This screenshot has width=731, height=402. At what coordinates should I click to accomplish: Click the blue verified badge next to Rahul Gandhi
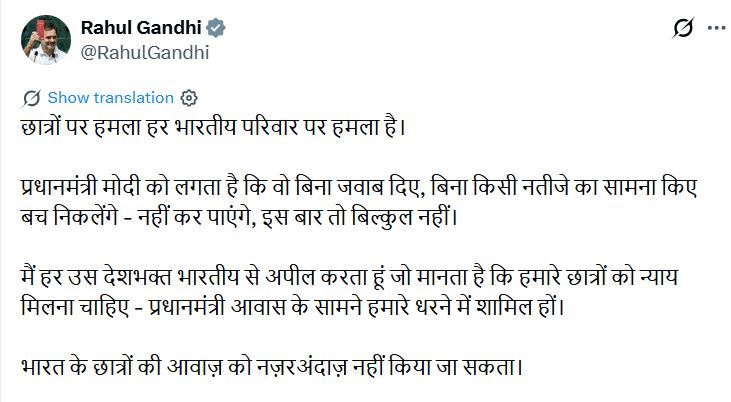point(216,28)
